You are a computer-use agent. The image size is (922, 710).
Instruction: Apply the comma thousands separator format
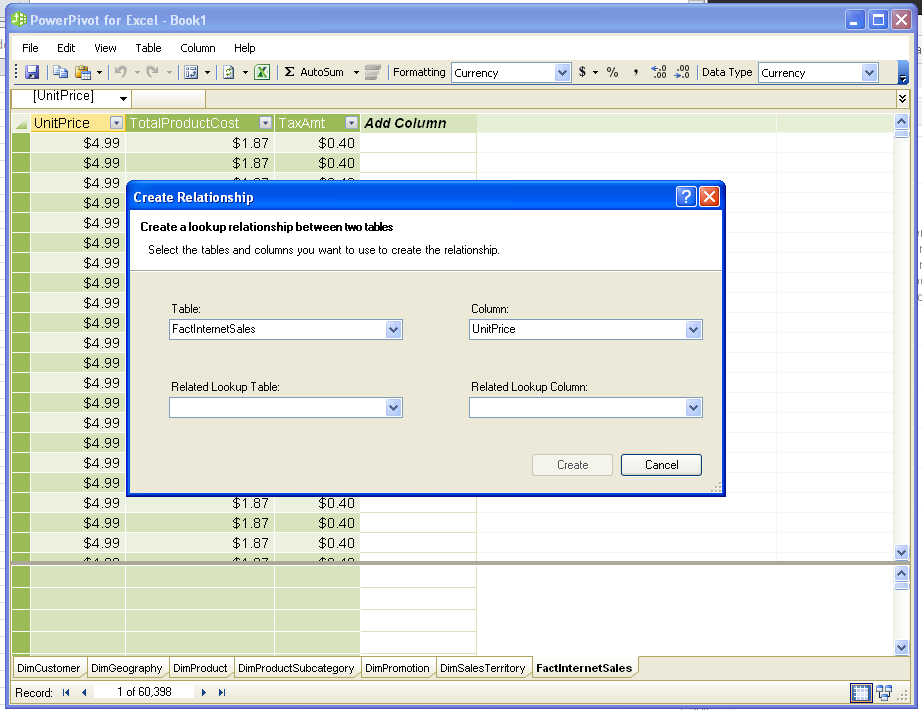[636, 72]
